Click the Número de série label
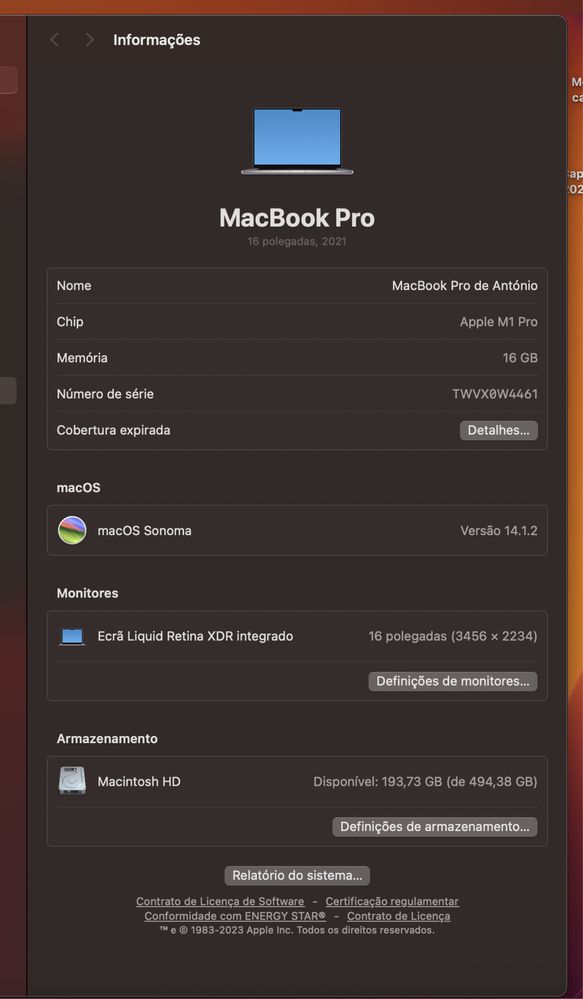The image size is (583, 999). coord(105,394)
